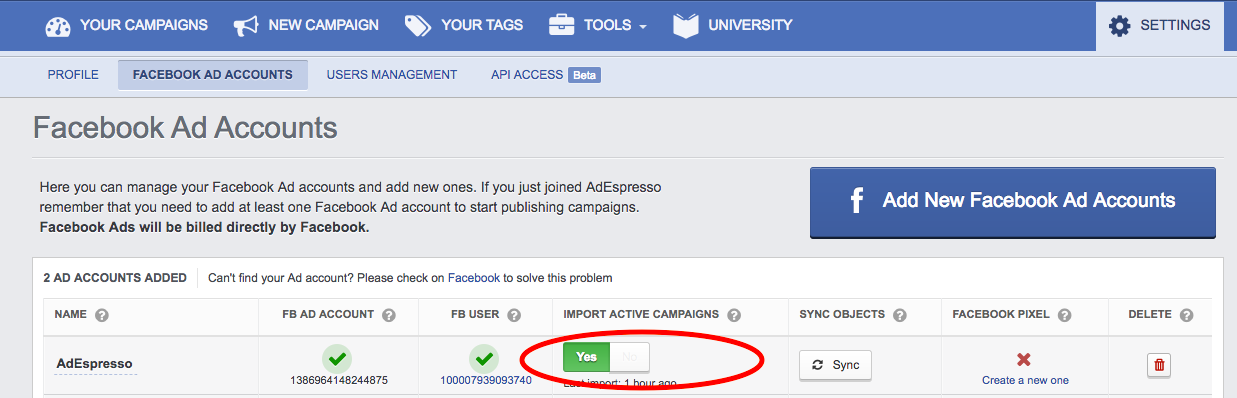Open the API Access Beta tab
This screenshot has width=1237, height=398.
tap(545, 75)
